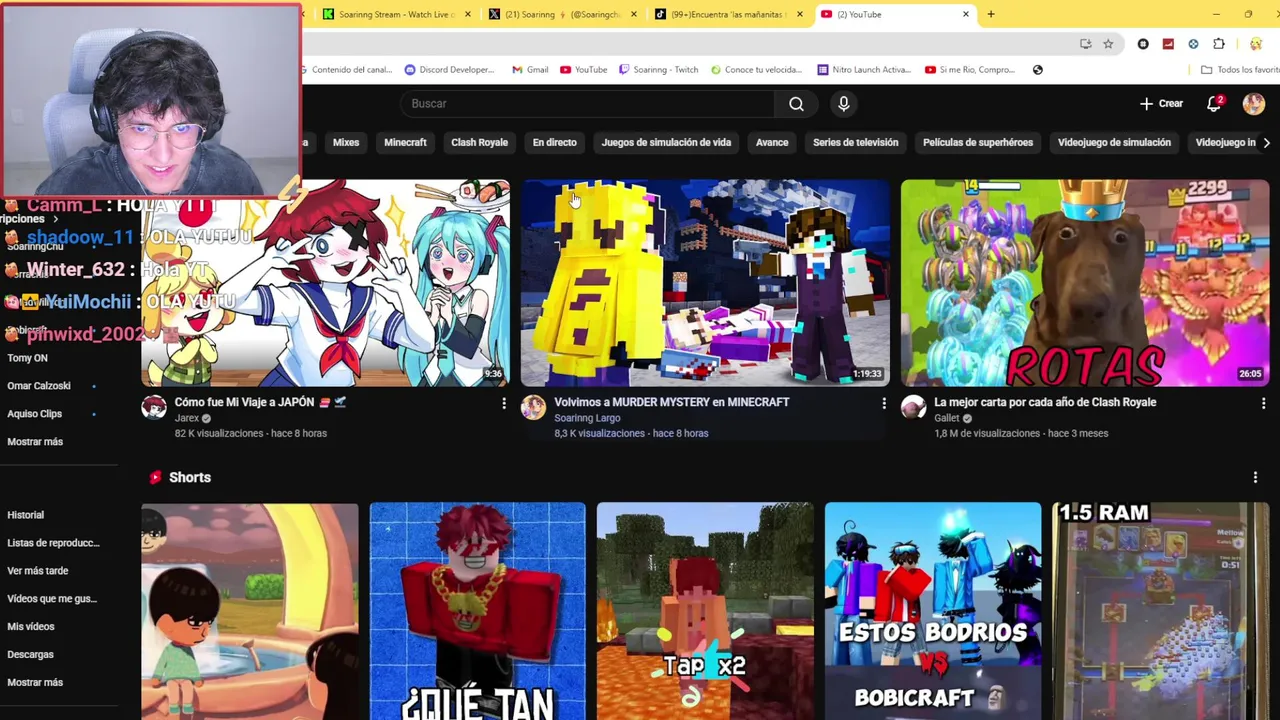Image resolution: width=1280 pixels, height=720 pixels.
Task: Open options menu for Clash Royale video
Action: (x=1263, y=403)
